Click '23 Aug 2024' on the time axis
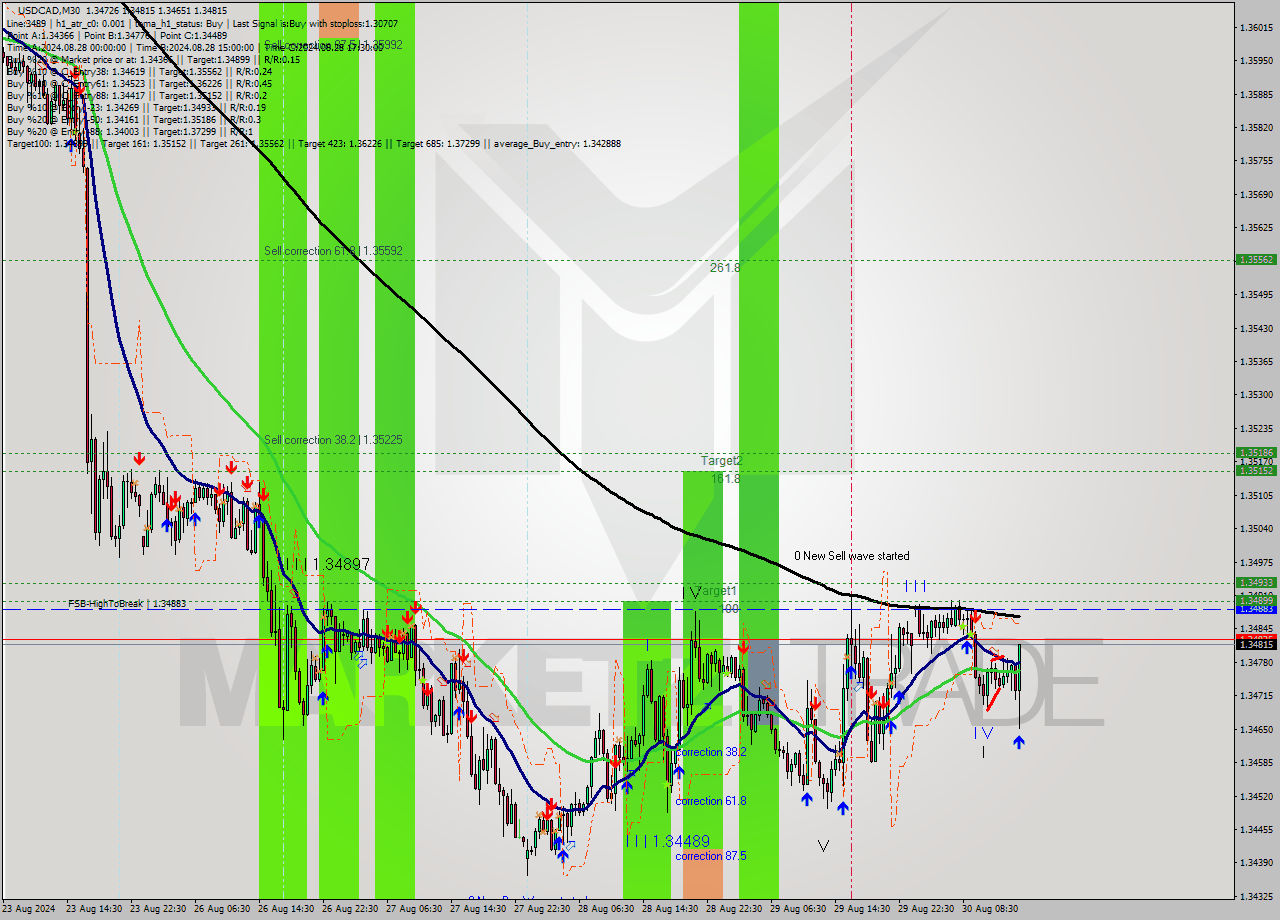Viewport: 1280px width, 920px height. 28,909
